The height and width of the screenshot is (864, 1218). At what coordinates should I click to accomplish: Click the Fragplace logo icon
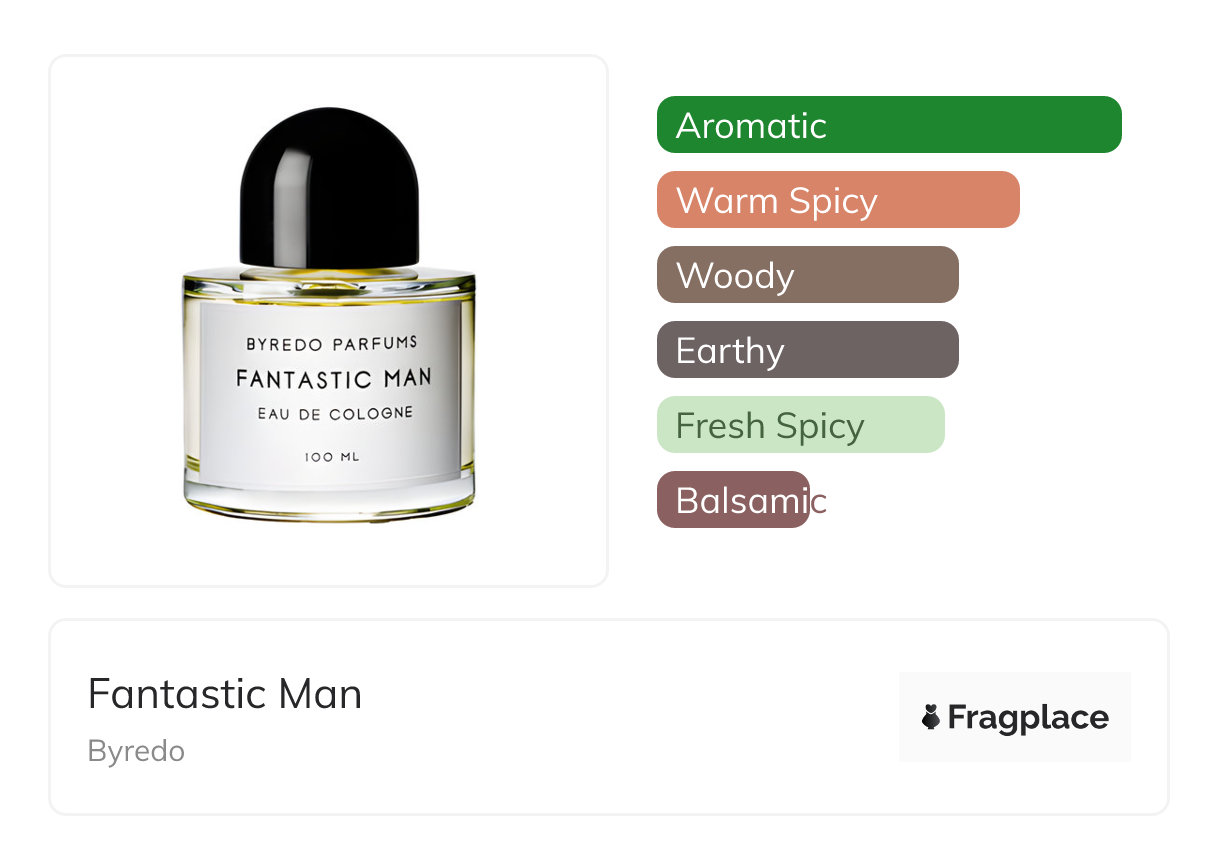pos(931,717)
